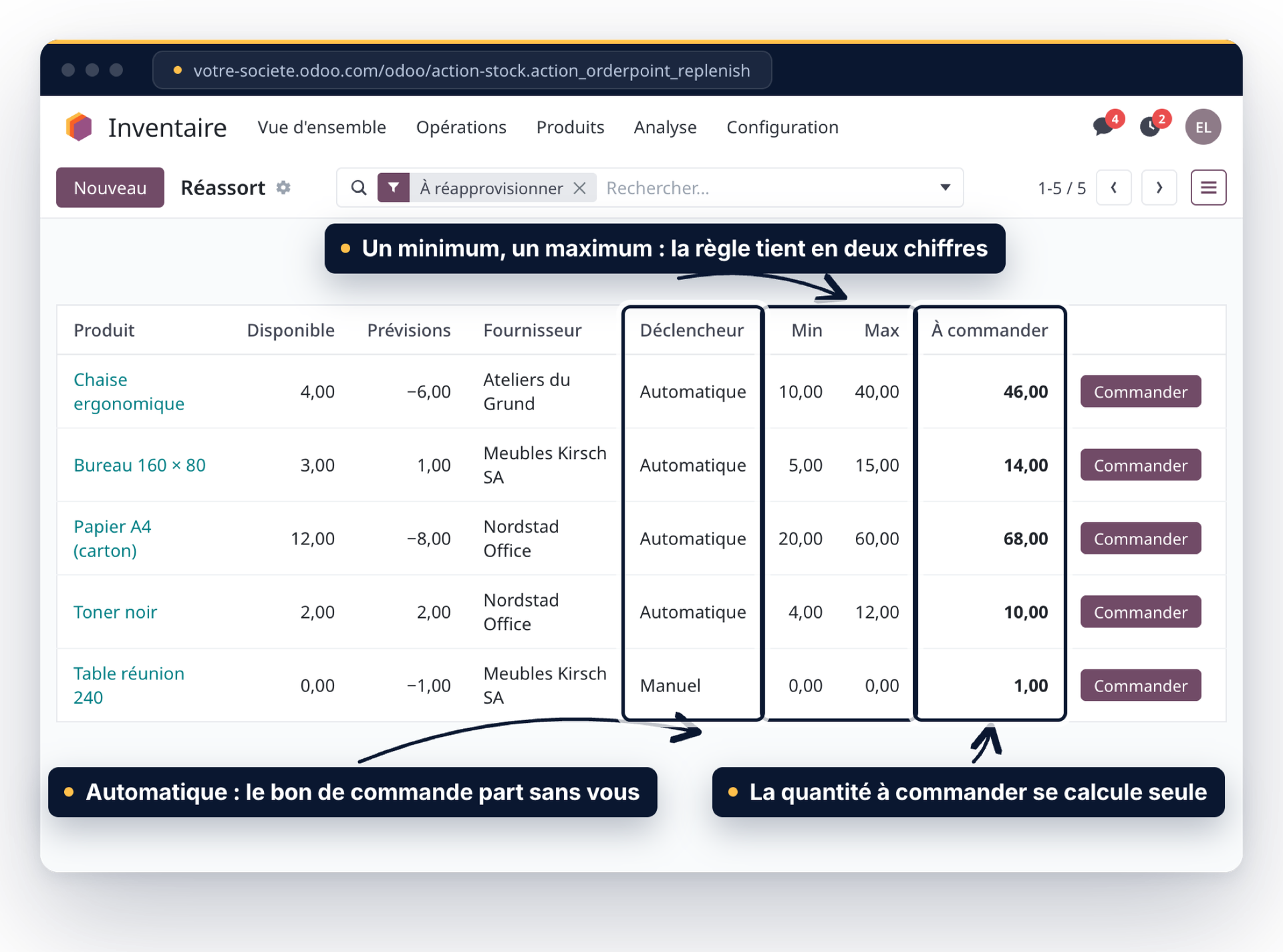This screenshot has height=952, width=1283.
Task: Open the Papier A4 (carton) product link
Action: tap(112, 538)
